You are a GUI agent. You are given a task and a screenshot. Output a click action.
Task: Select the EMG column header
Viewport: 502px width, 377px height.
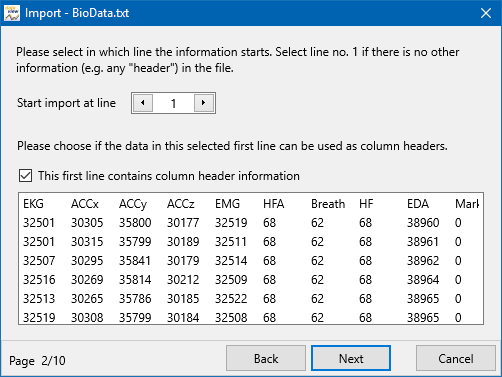click(227, 204)
